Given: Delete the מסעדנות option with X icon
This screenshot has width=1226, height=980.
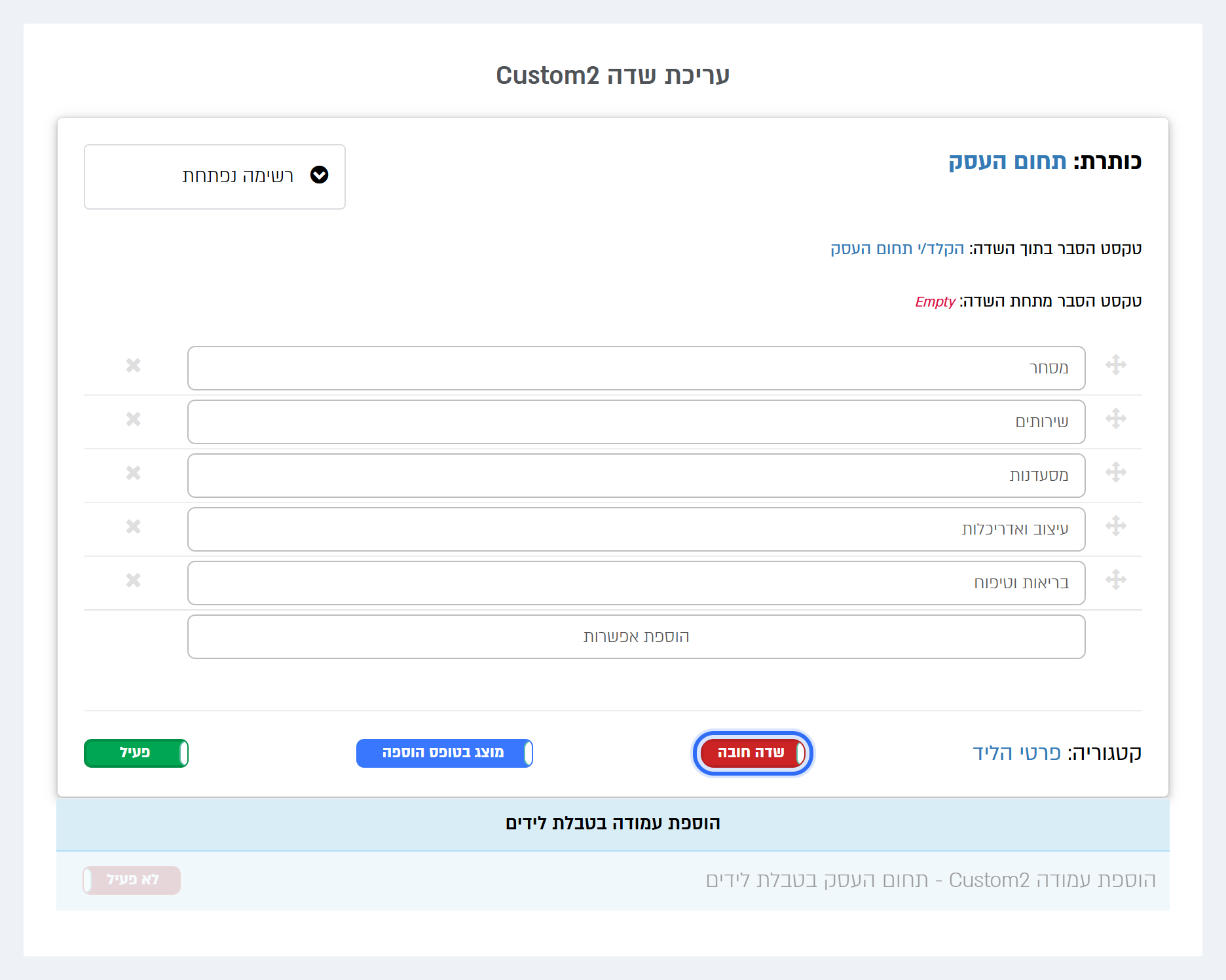Looking at the screenshot, I should click(x=134, y=473).
